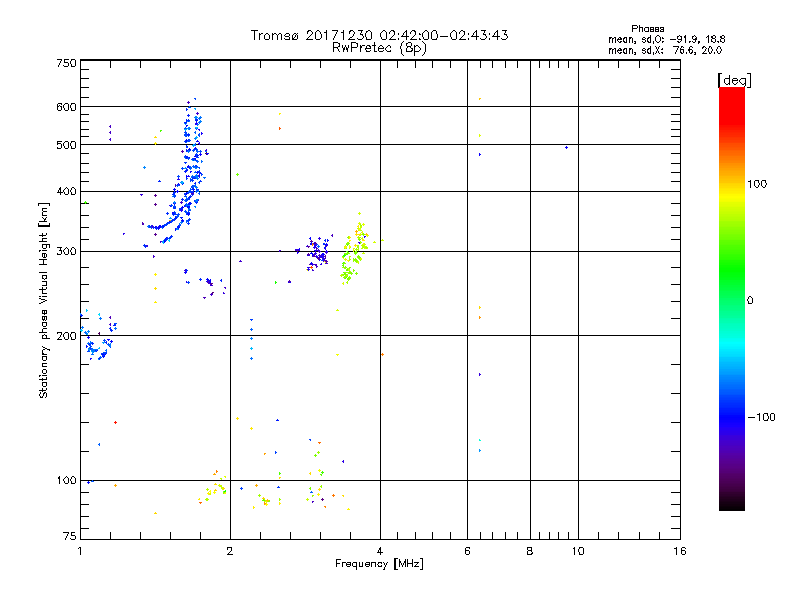Click the y-axis tick label '200'

pyautogui.click(x=66, y=336)
